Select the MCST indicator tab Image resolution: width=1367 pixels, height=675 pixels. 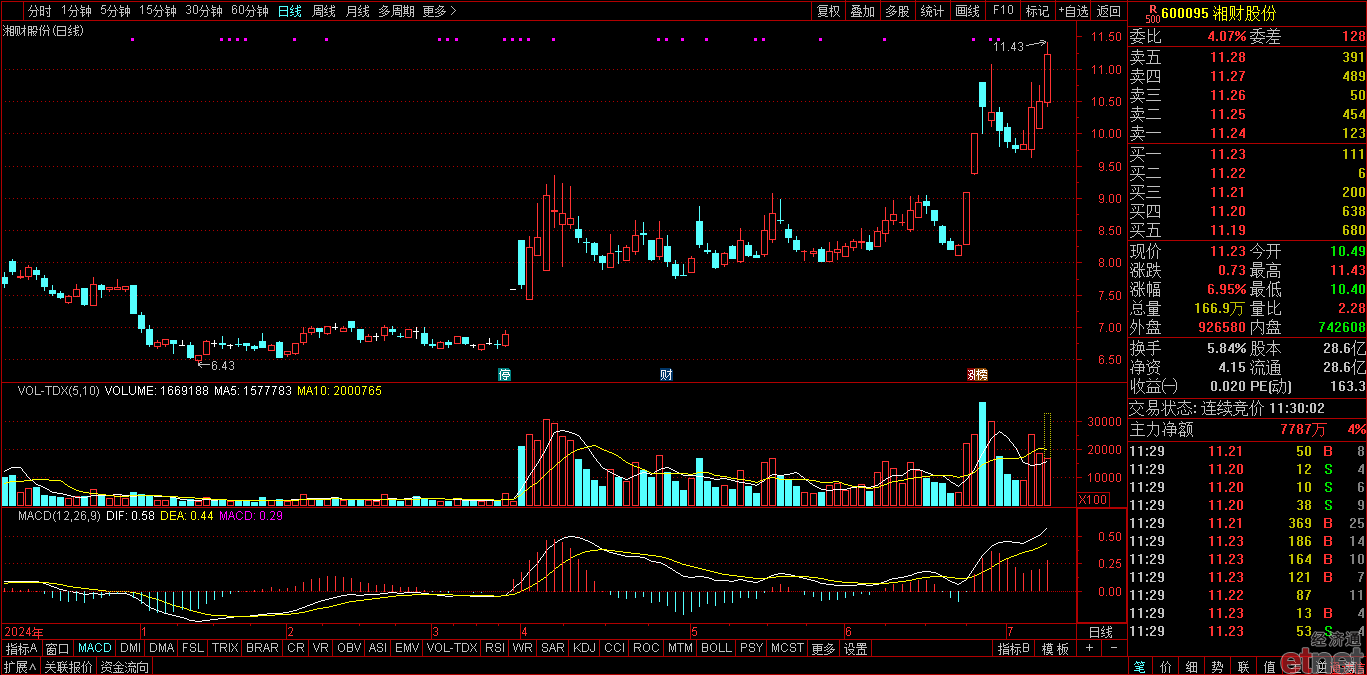pyautogui.click(x=787, y=649)
